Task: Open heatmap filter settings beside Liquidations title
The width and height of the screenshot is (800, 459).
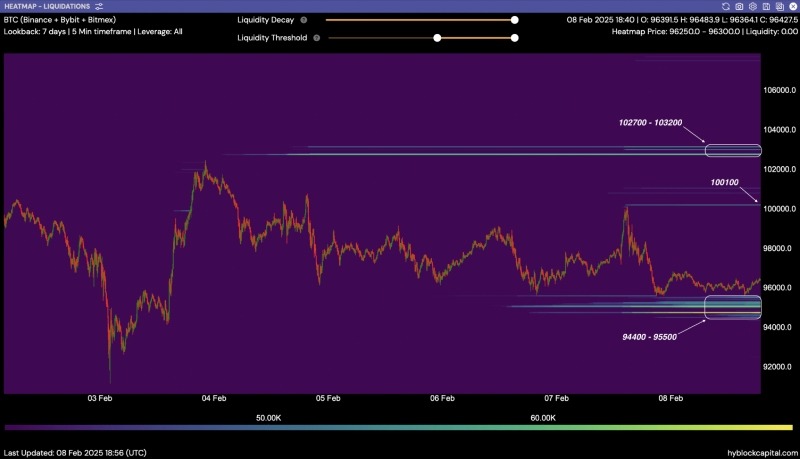Action: (99, 7)
